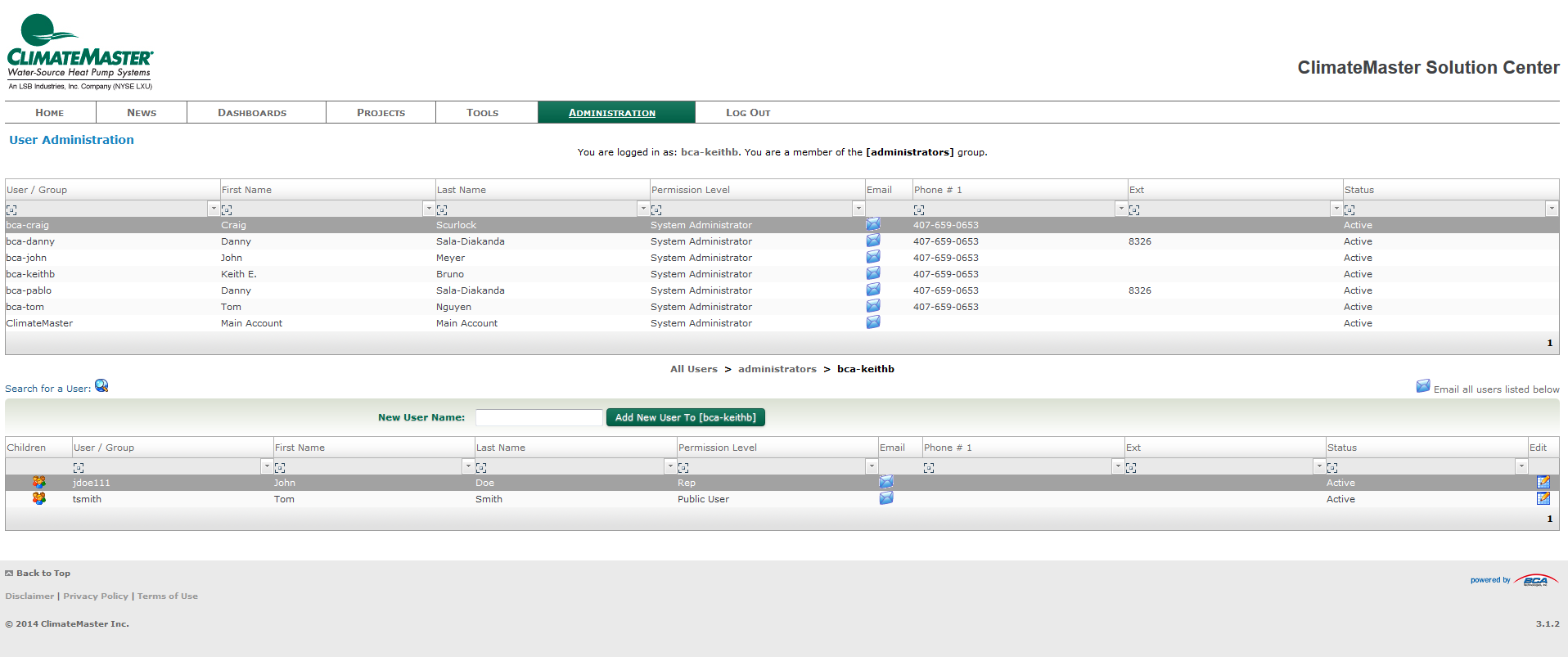
Task: Open email for bca-tom via envelope icon
Action: [873, 306]
